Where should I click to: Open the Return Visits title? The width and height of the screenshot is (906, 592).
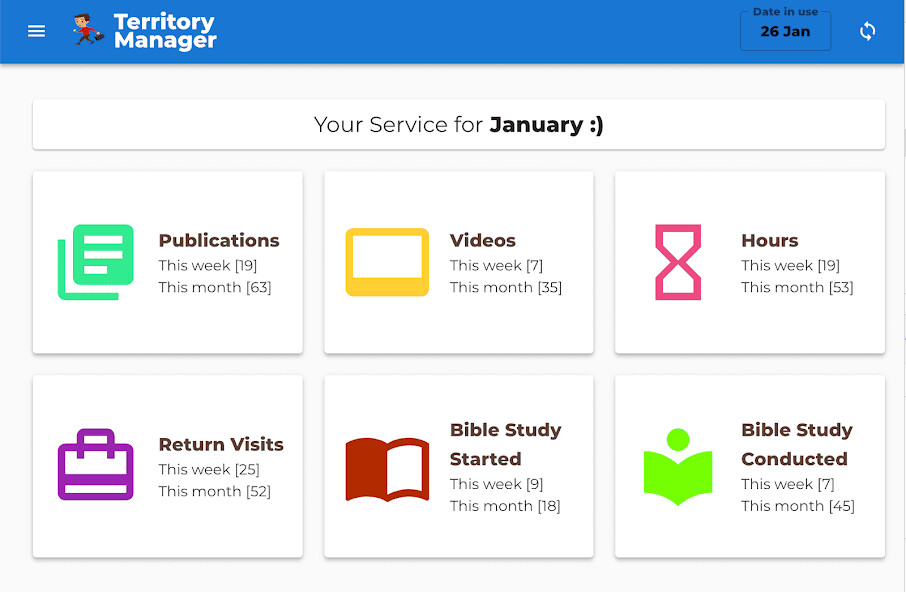click(x=221, y=445)
